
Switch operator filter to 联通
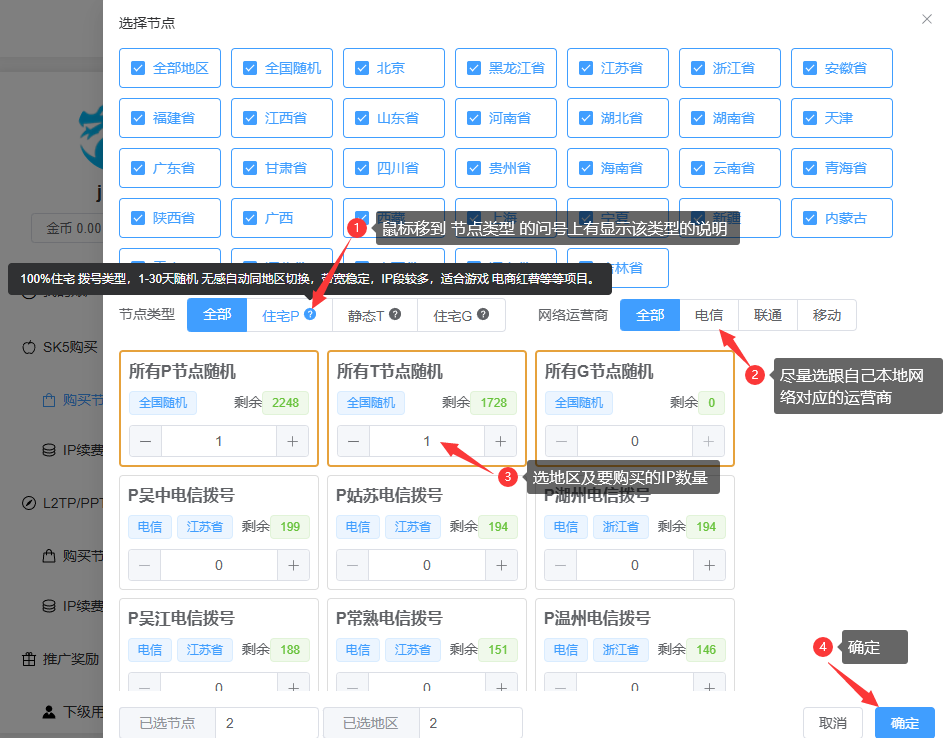(768, 315)
